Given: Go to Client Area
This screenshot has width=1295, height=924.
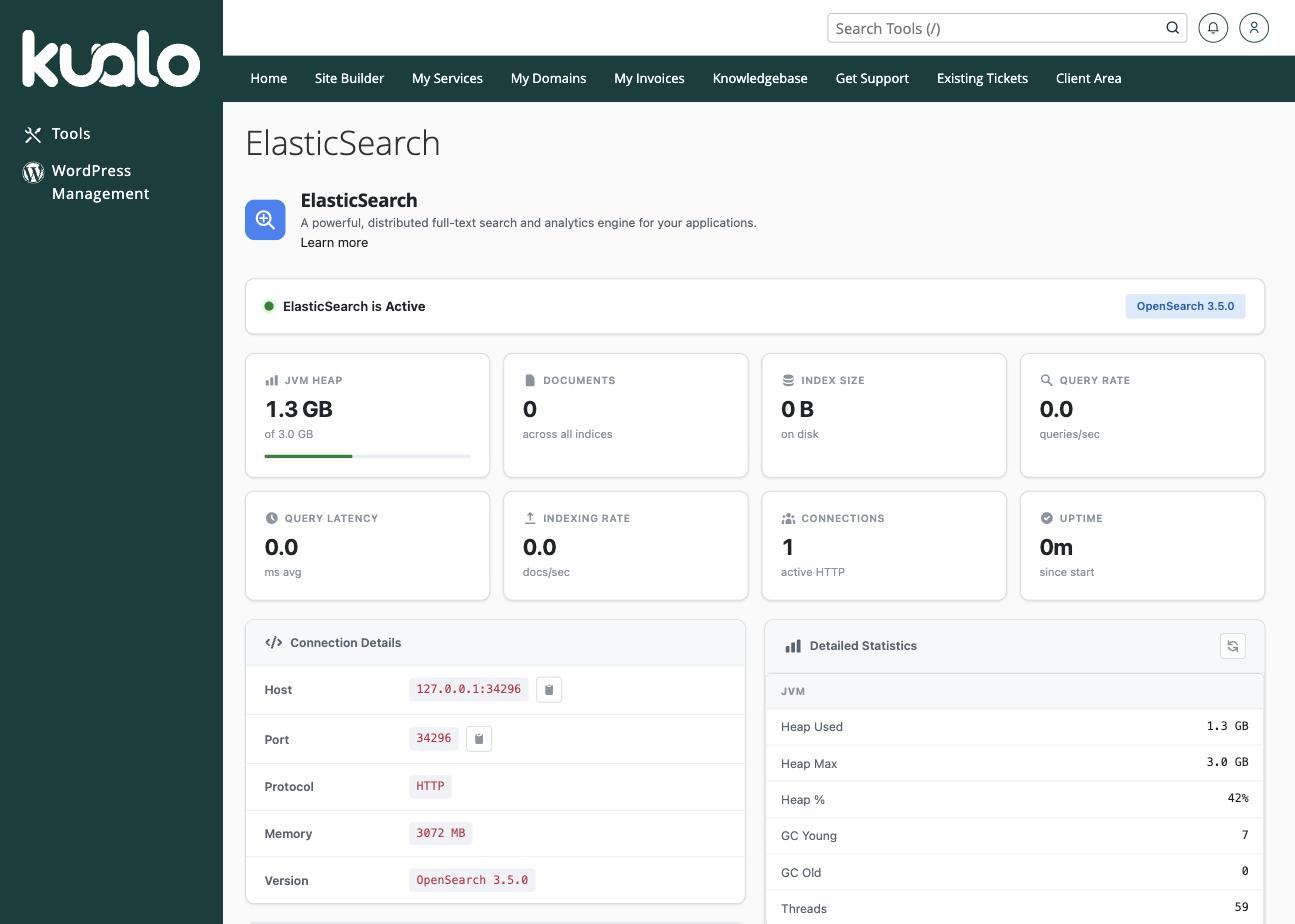Looking at the screenshot, I should 1088,78.
